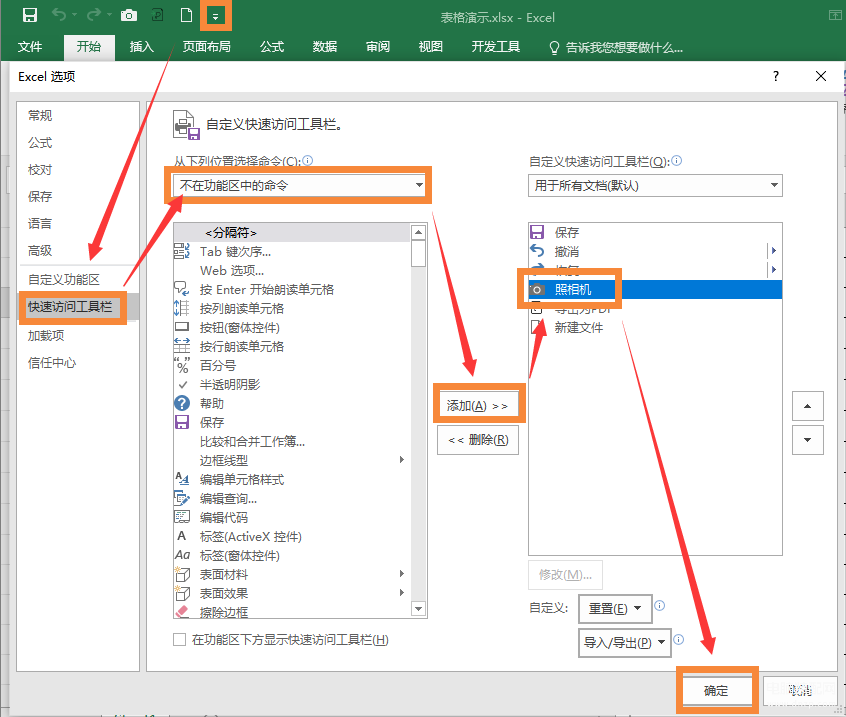Click the Redo icon in the title bar

[x=94, y=15]
